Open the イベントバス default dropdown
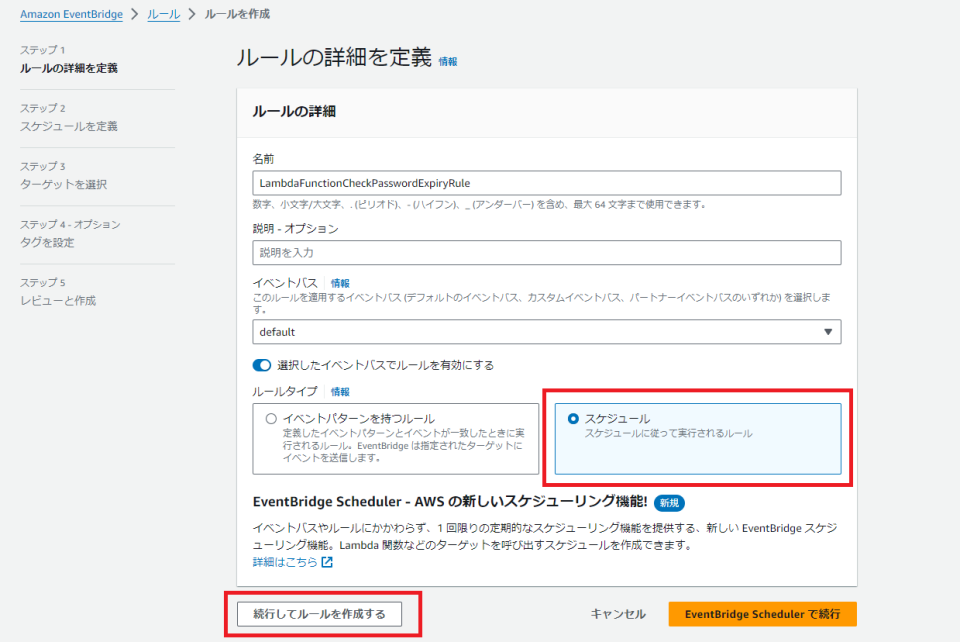 547,331
